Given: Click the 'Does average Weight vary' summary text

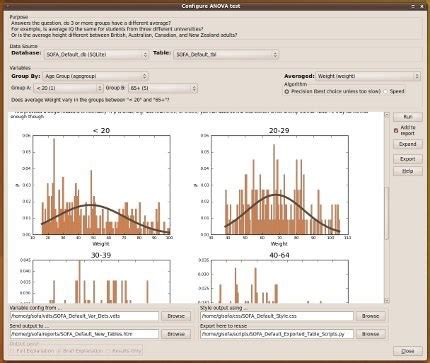Looking at the screenshot, I should tap(90, 100).
